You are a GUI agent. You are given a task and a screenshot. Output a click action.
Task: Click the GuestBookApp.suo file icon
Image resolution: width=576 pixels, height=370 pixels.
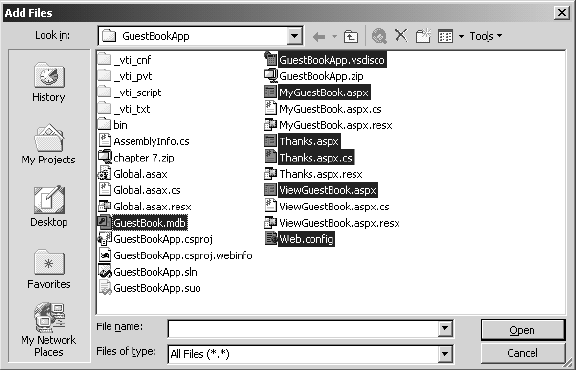tap(105, 288)
